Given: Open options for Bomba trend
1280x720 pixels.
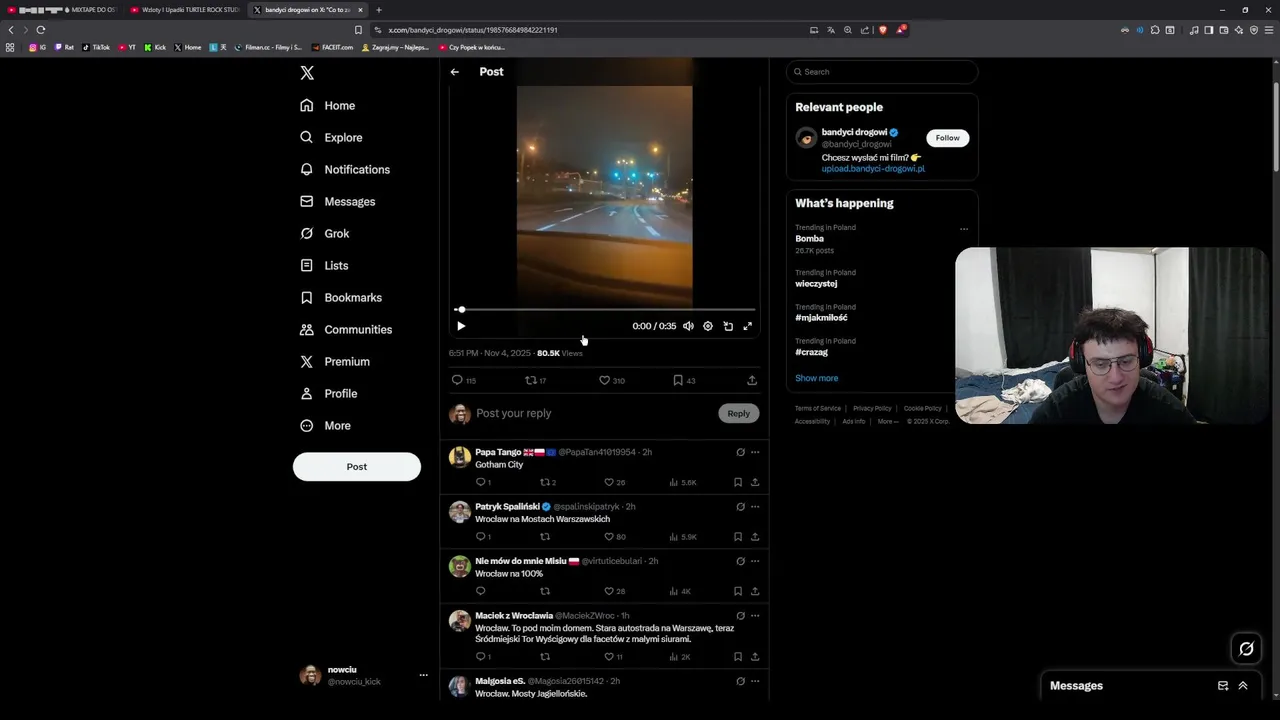Looking at the screenshot, I should click(964, 229).
